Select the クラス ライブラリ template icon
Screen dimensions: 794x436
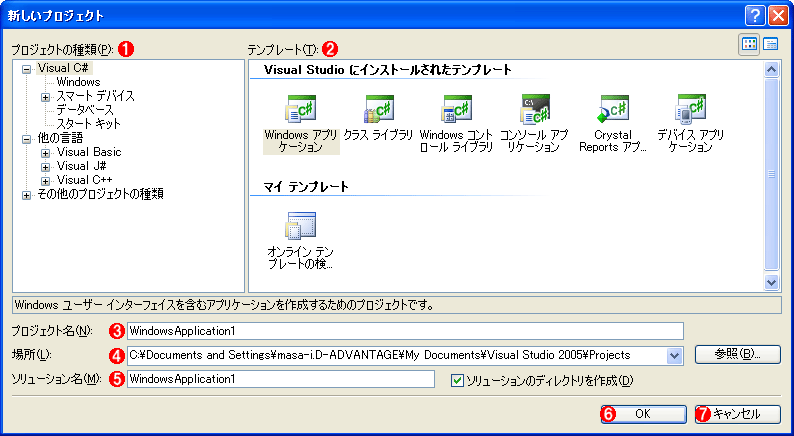[378, 108]
